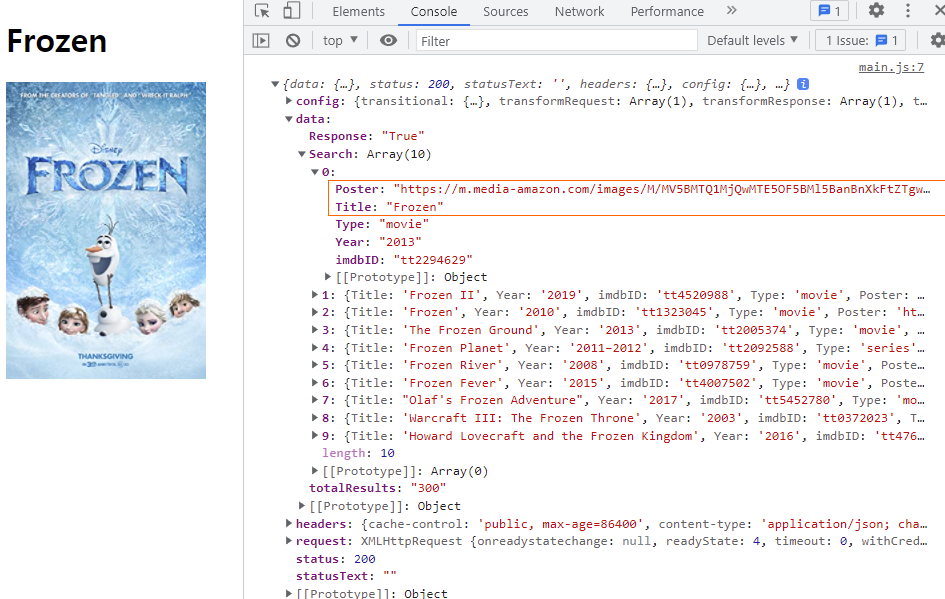Expand the headers property
Image resolution: width=945 pixels, height=599 pixels.
pos(289,524)
